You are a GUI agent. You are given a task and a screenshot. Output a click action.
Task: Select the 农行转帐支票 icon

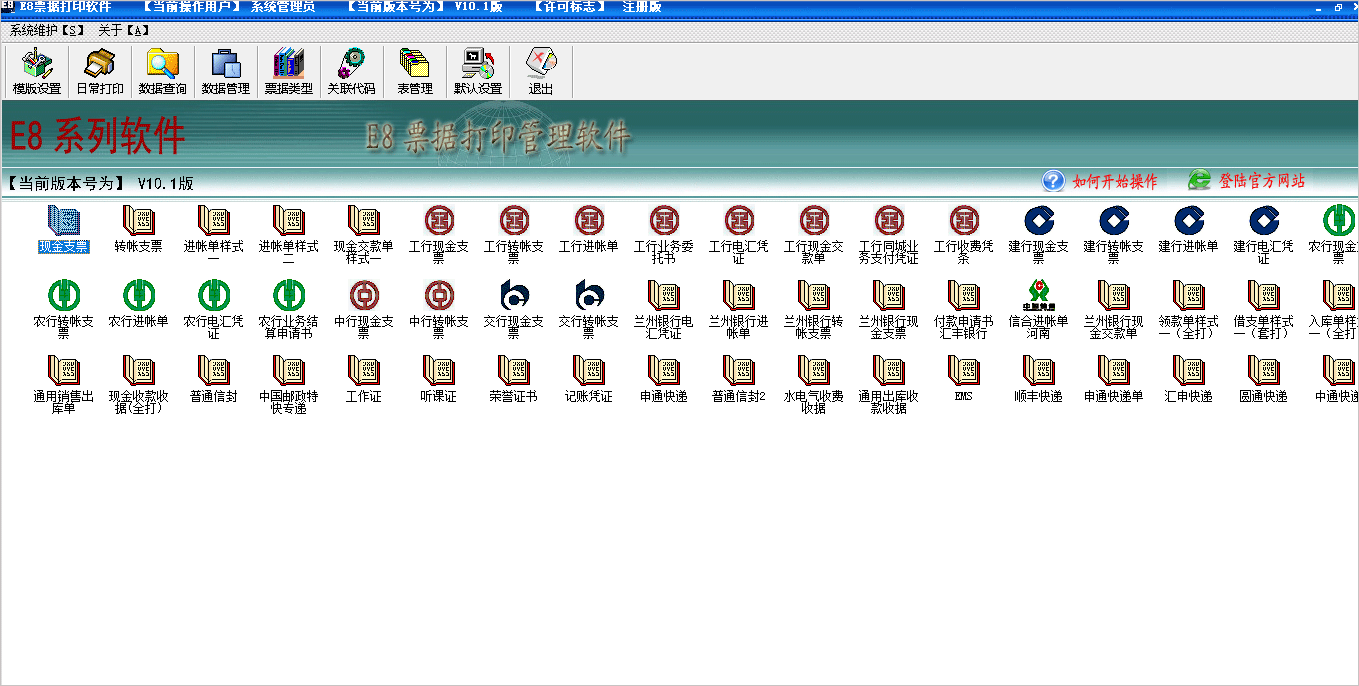[63, 309]
